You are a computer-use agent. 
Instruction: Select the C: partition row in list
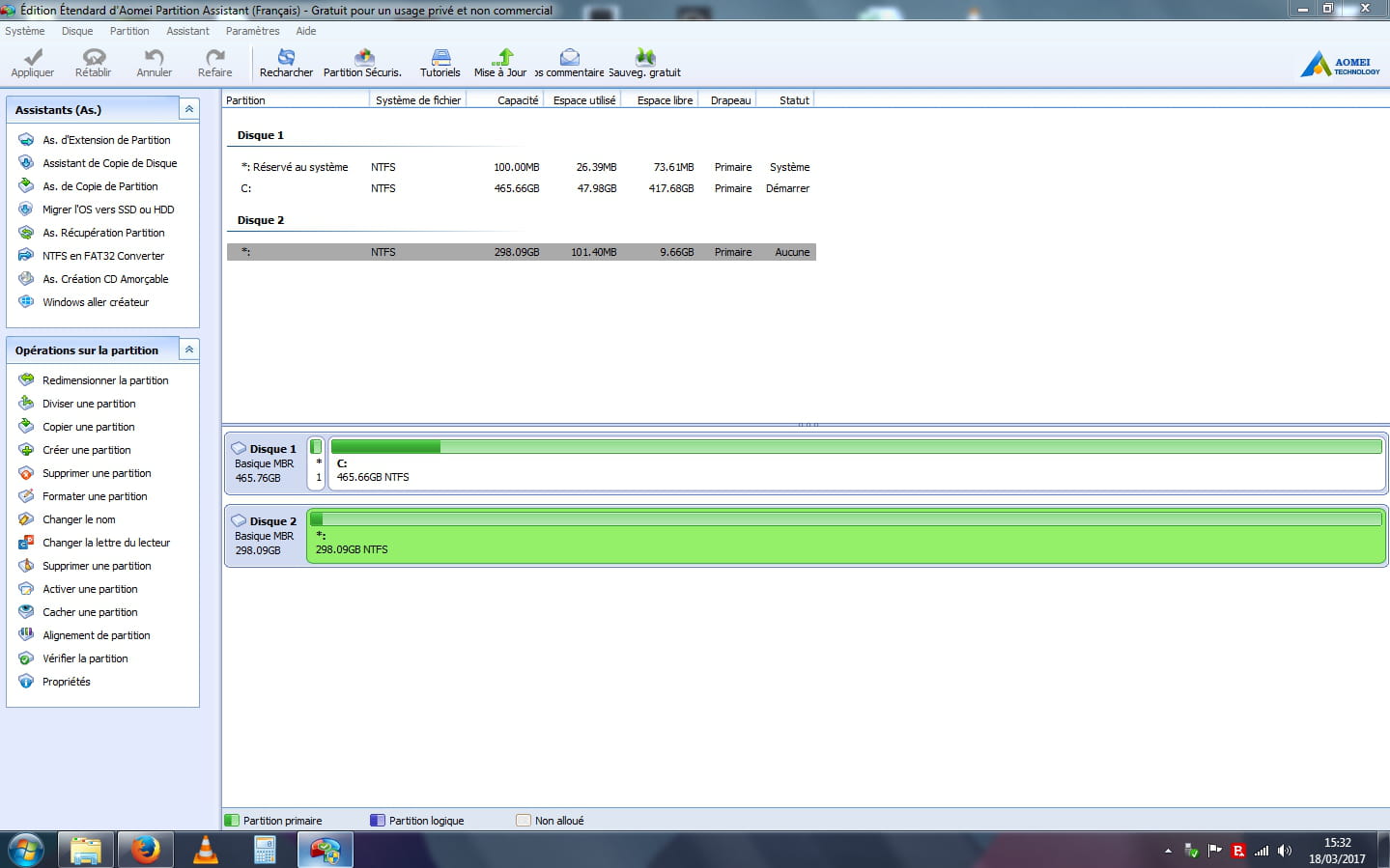tap(522, 188)
